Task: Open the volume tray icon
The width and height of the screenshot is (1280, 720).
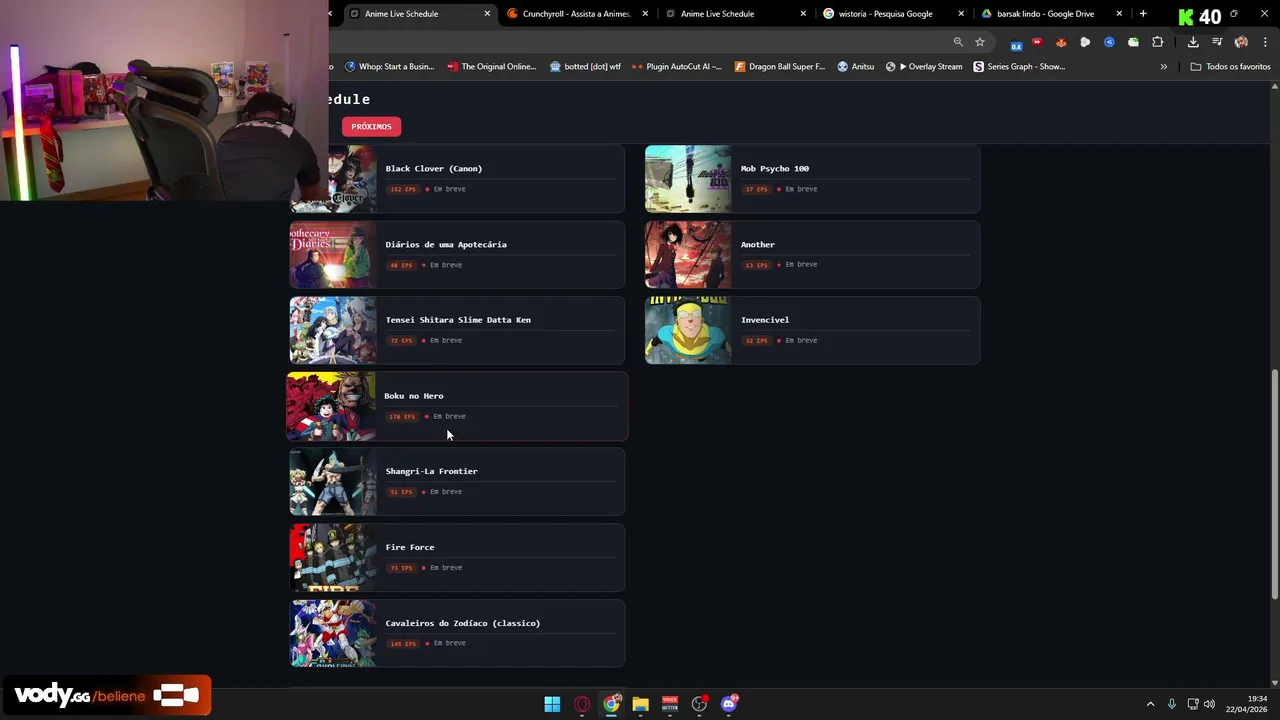Action: [x=1209, y=704]
